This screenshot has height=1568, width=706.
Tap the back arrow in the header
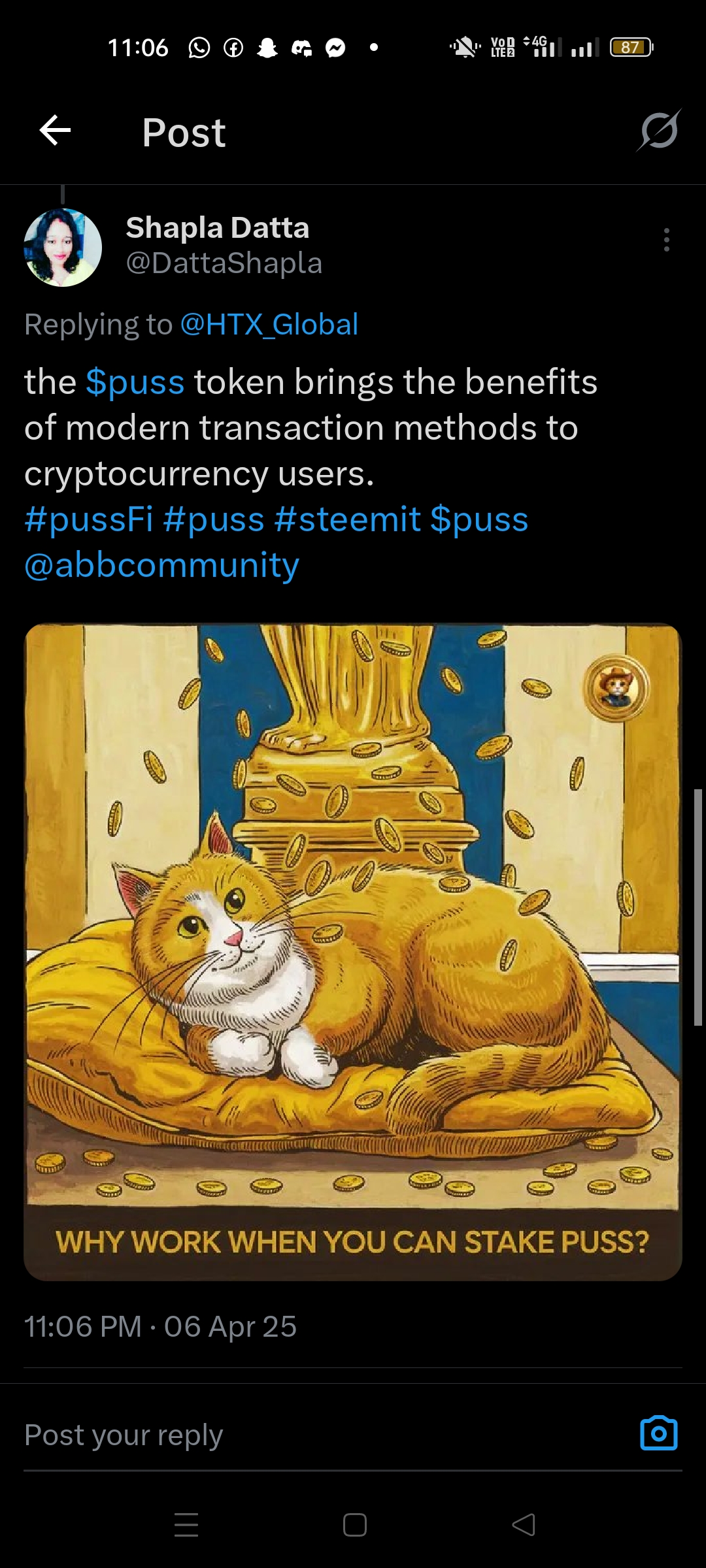click(x=55, y=131)
